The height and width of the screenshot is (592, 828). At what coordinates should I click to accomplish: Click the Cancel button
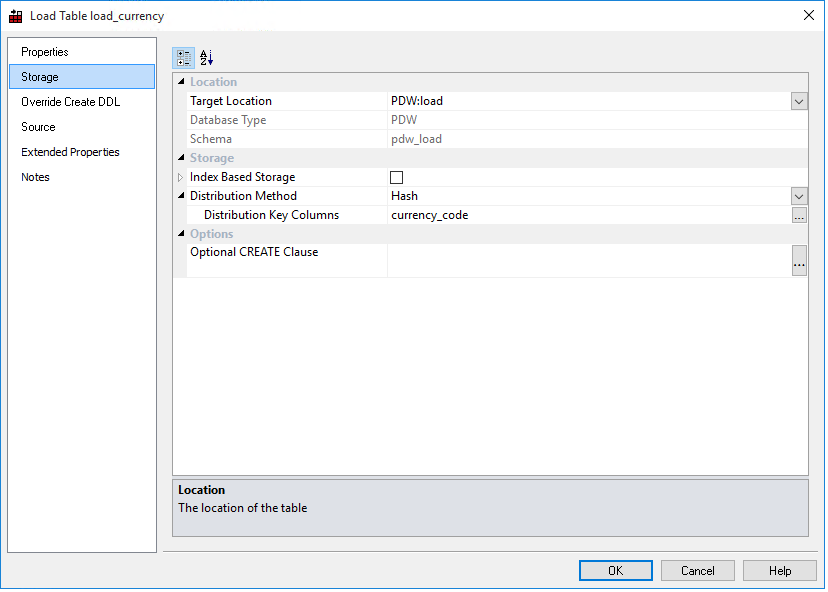pyautogui.click(x=698, y=570)
